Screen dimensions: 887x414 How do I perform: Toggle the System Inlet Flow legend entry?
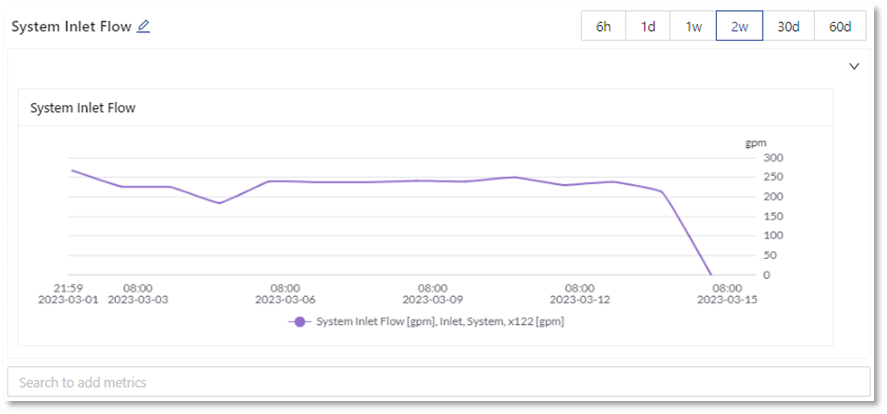427,321
